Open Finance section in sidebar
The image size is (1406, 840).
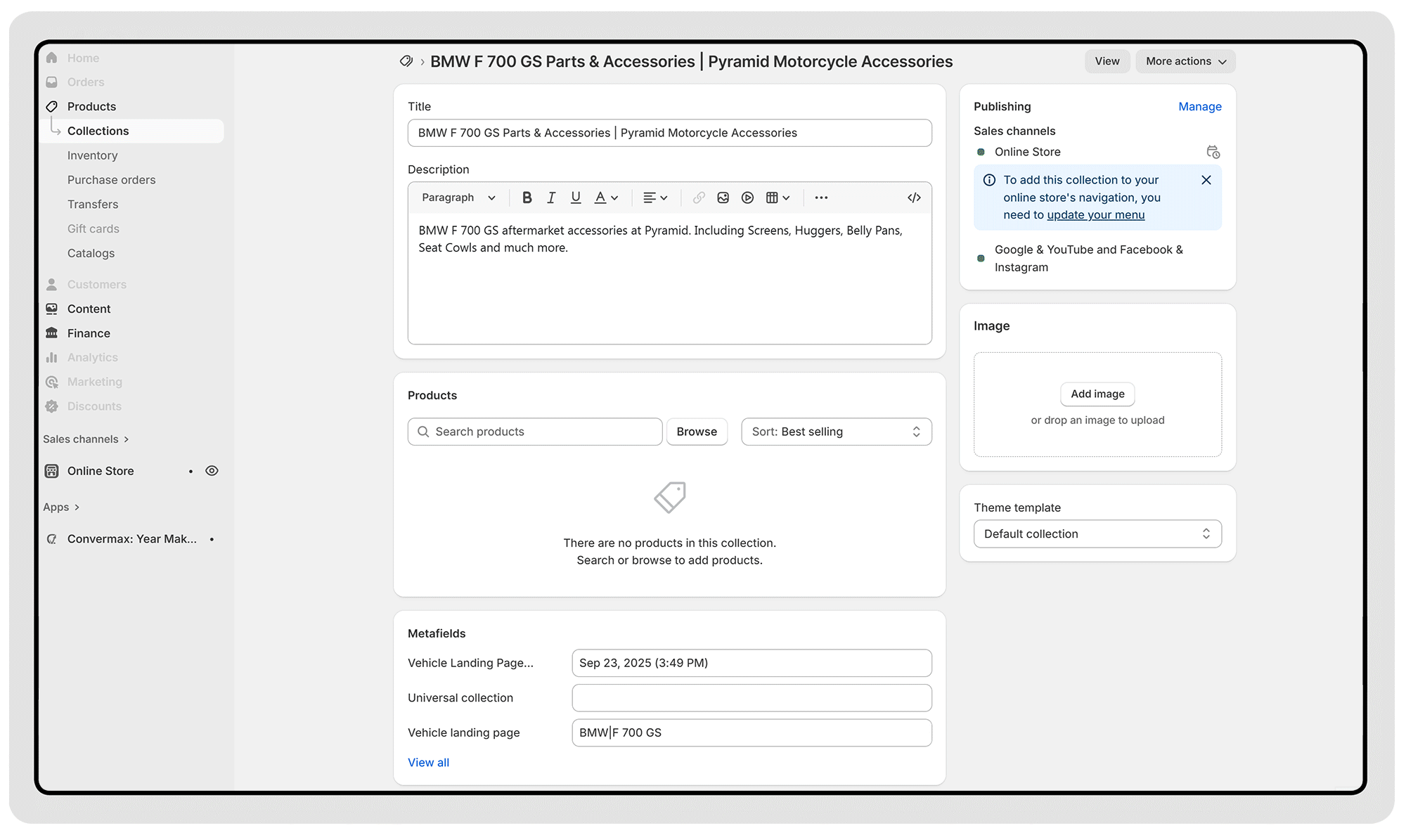[x=89, y=333]
